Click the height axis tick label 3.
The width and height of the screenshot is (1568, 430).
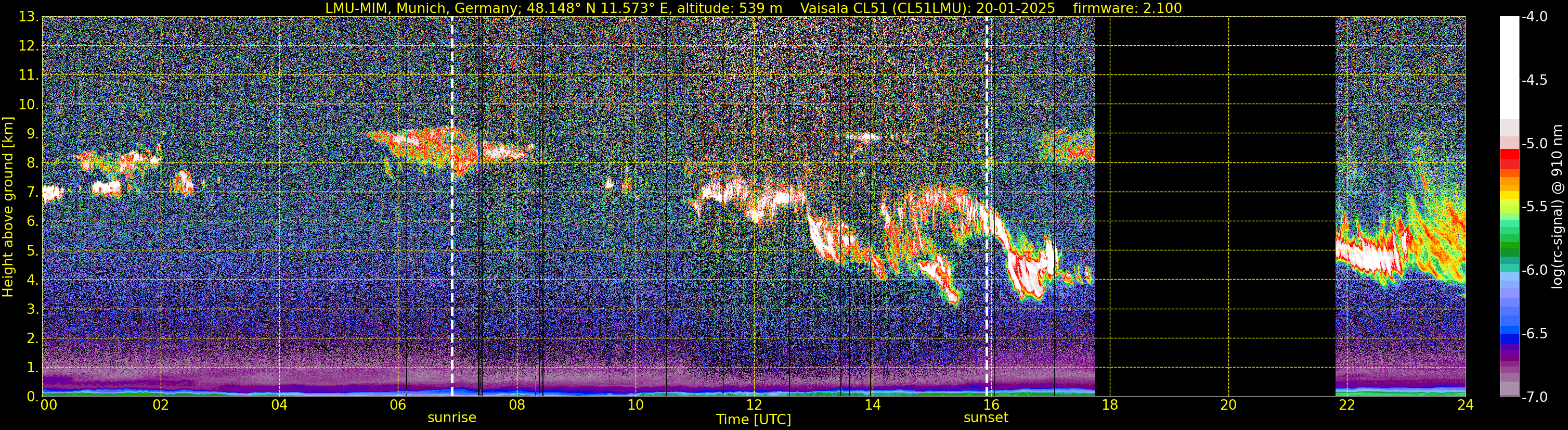32,309
